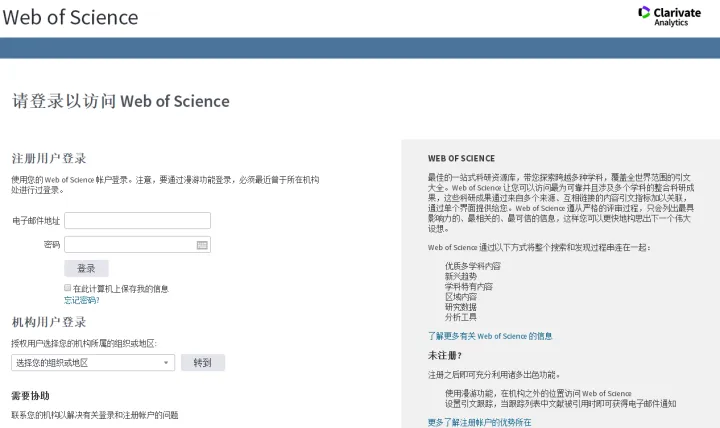Click the 研究数据 list item
Image resolution: width=720 pixels, height=428 pixels.
[x=461, y=307]
